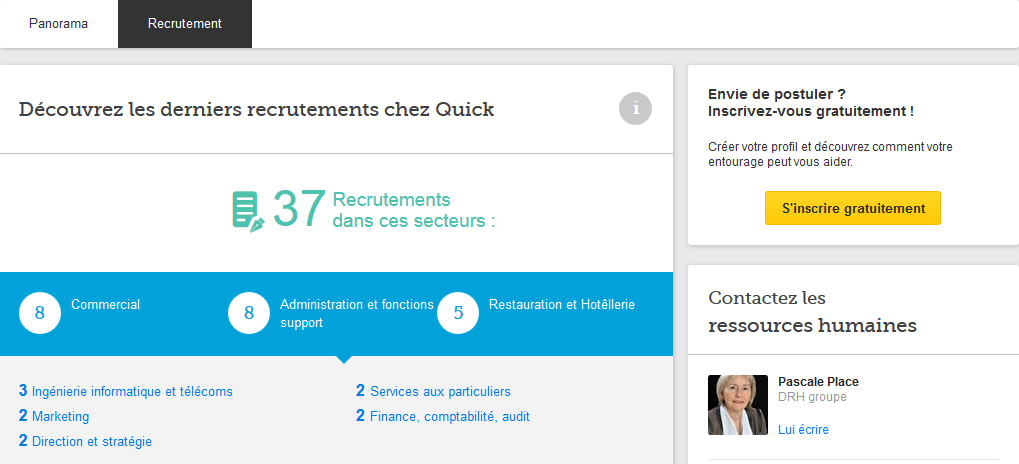Select the Commercial sector

pos(105,305)
